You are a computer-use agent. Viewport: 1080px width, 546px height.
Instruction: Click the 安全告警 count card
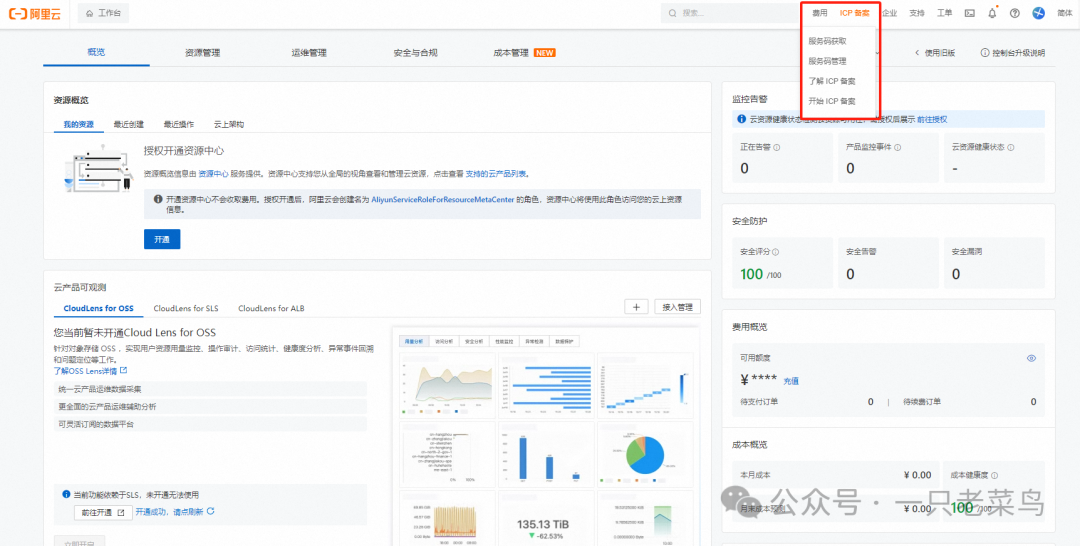(889, 264)
